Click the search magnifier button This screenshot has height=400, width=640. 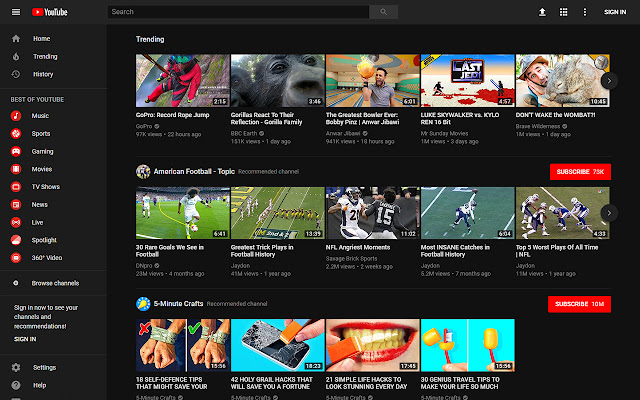coord(383,12)
